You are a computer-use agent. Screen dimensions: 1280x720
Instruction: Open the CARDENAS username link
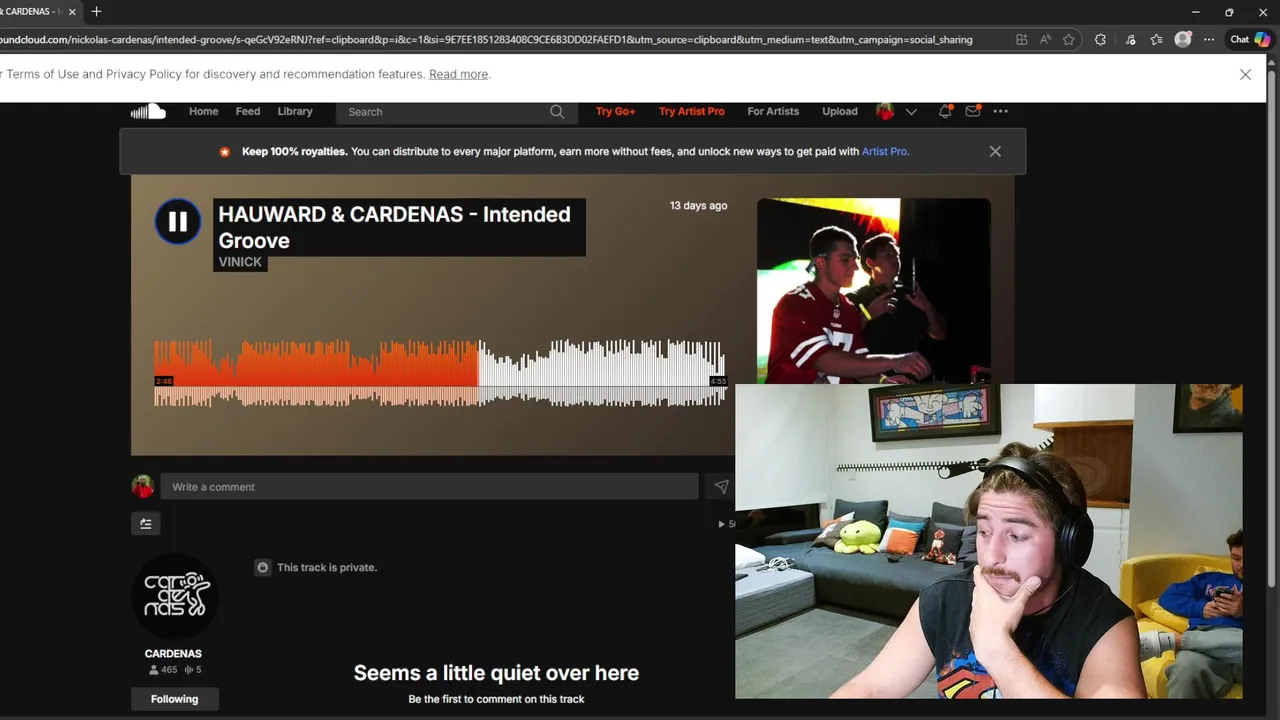coord(173,654)
